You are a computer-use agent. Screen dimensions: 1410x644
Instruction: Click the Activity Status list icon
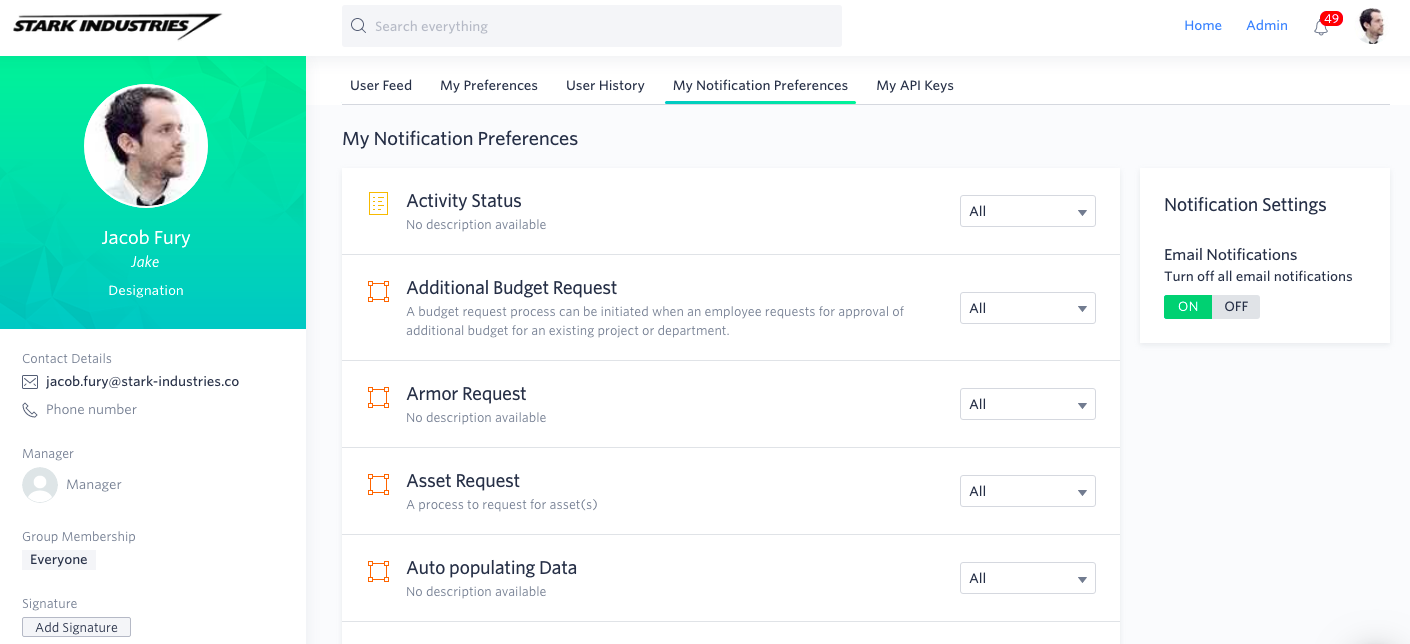point(378,204)
